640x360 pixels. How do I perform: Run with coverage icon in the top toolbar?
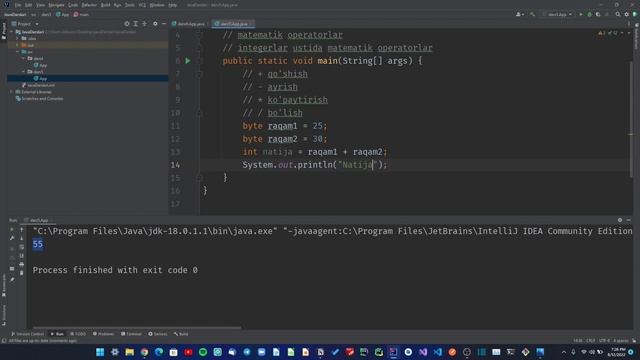(598, 14)
